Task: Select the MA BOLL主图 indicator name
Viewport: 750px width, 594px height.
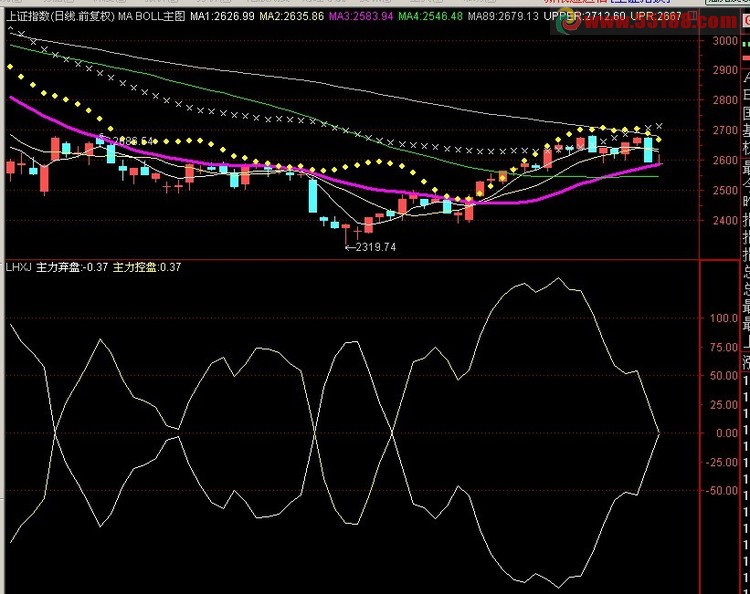Action: tap(152, 16)
